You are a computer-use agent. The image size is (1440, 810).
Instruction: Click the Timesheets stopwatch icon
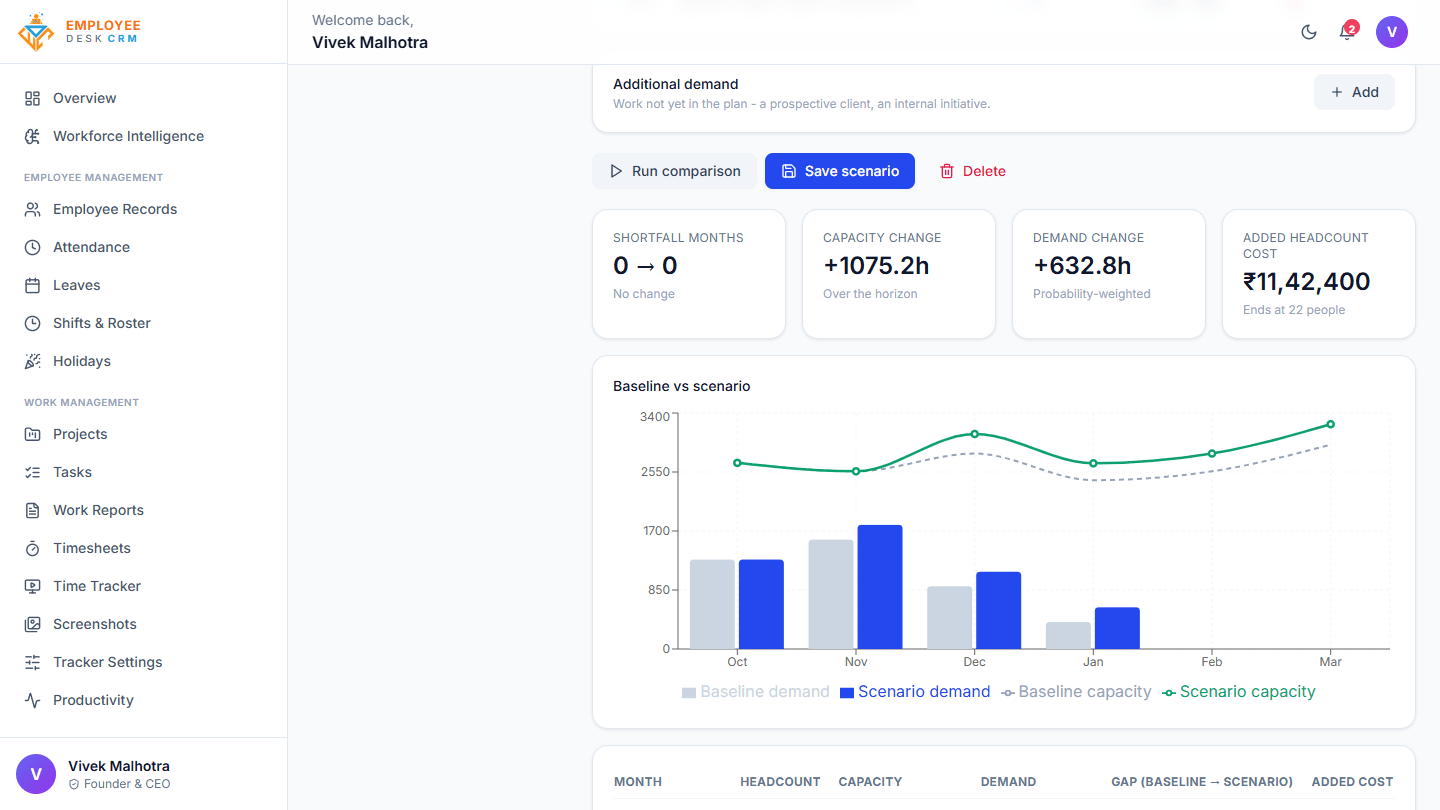33,548
